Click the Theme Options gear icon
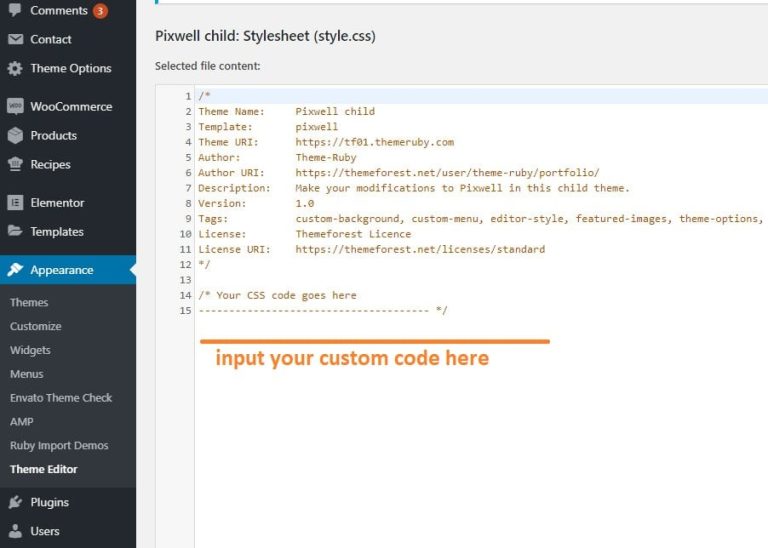768x548 pixels. (x=15, y=68)
